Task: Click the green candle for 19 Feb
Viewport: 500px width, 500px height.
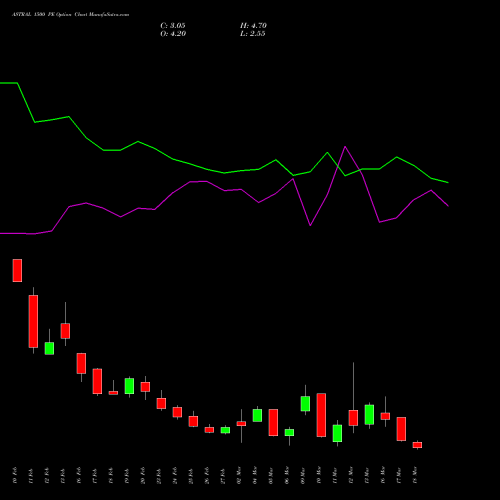Action: (129, 386)
